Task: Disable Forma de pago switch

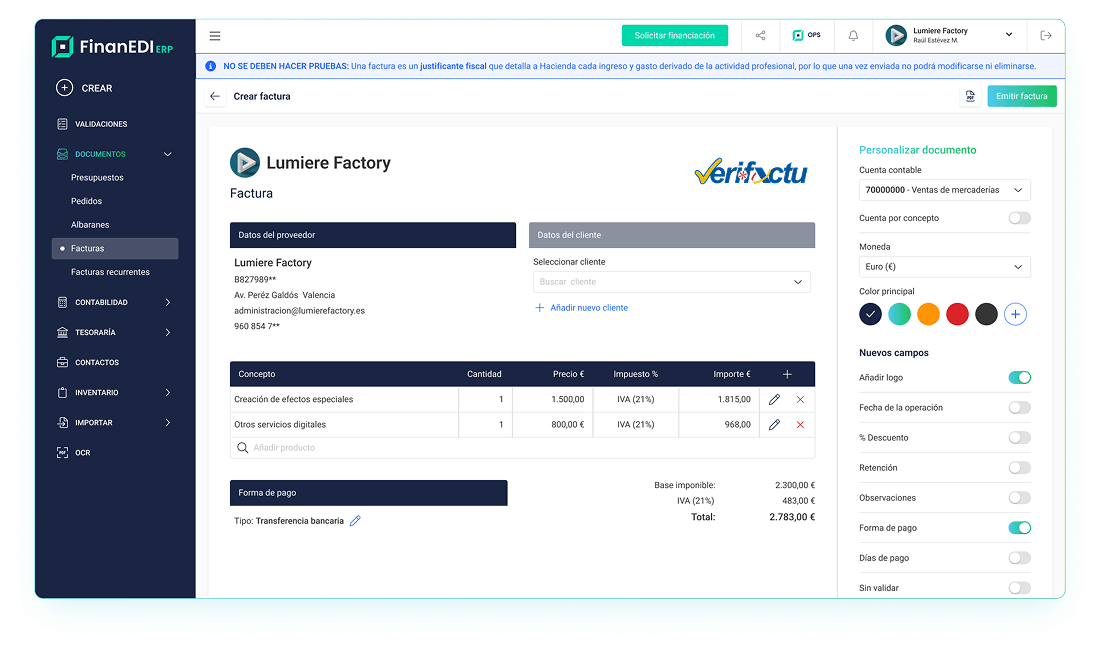Action: [1019, 528]
